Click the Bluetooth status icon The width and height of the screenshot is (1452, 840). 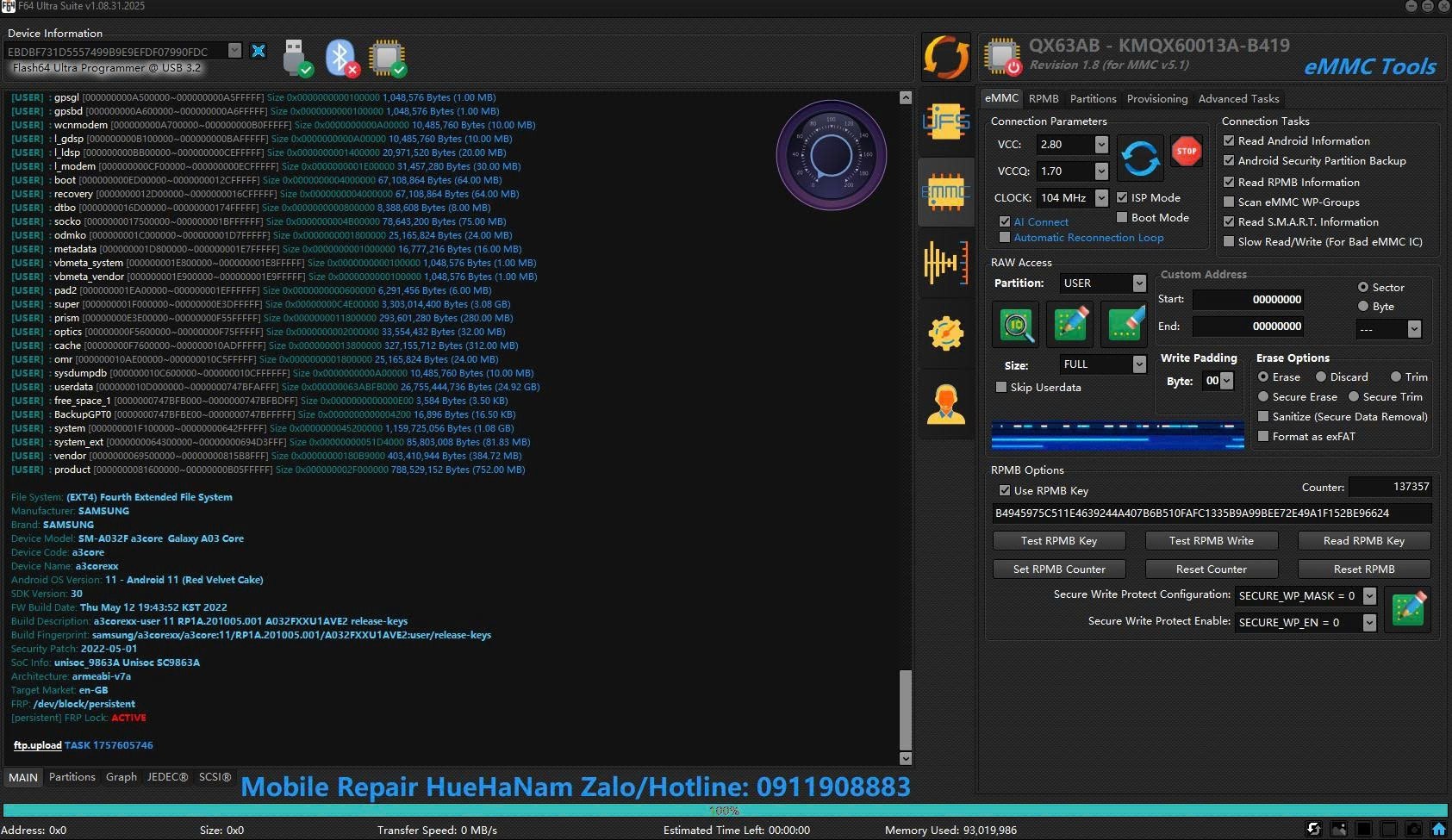[x=342, y=58]
